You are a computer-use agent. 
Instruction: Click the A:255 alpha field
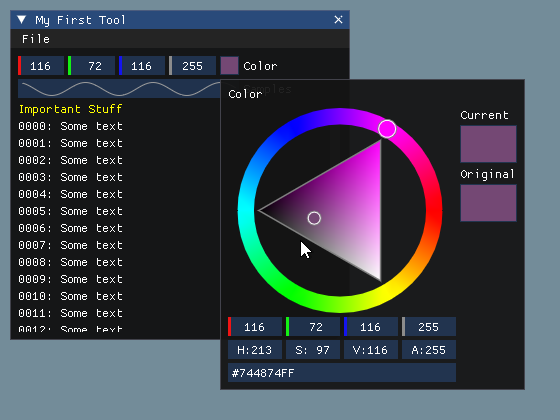(429, 350)
